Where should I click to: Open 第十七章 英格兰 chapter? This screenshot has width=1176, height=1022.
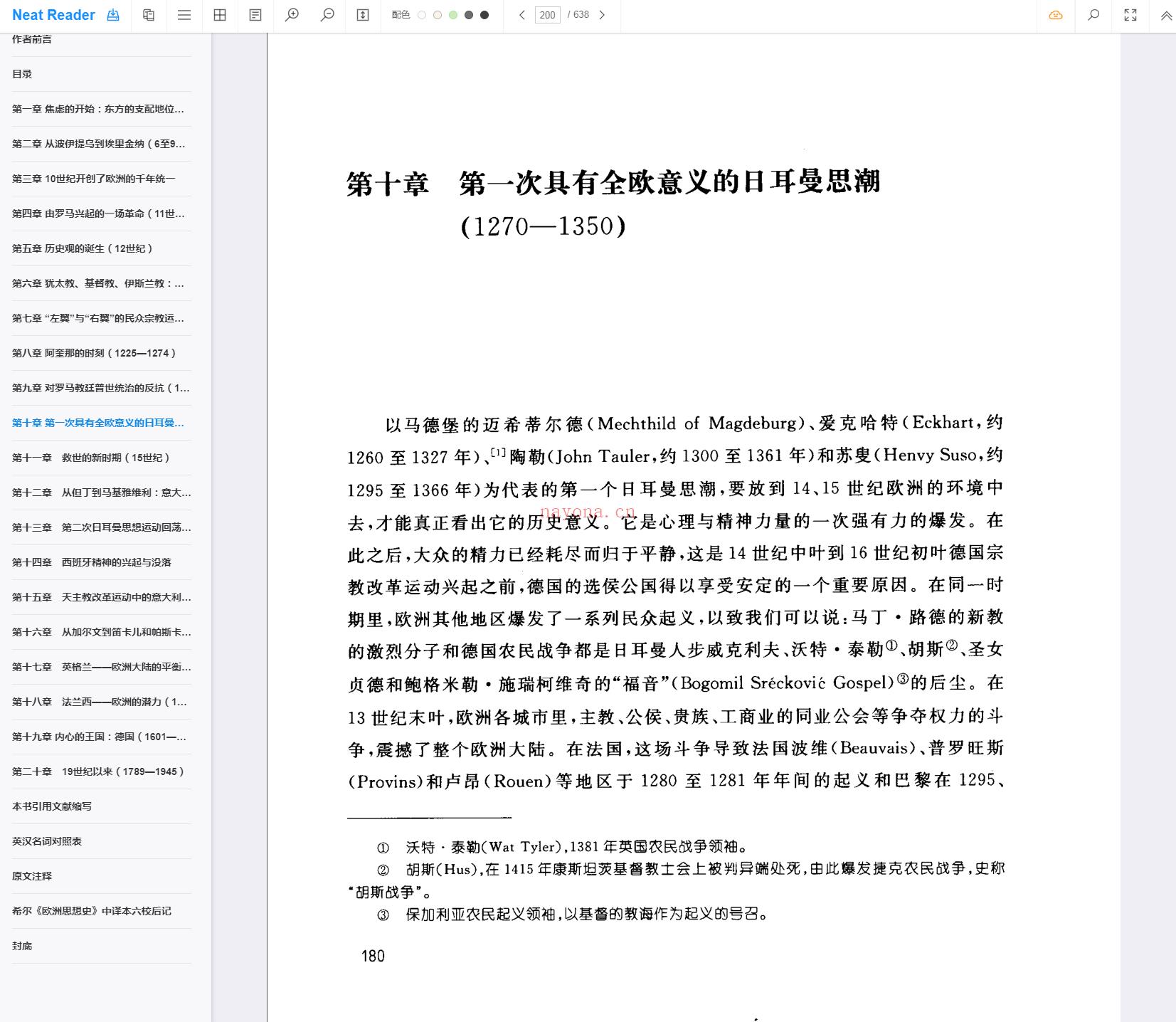point(101,667)
